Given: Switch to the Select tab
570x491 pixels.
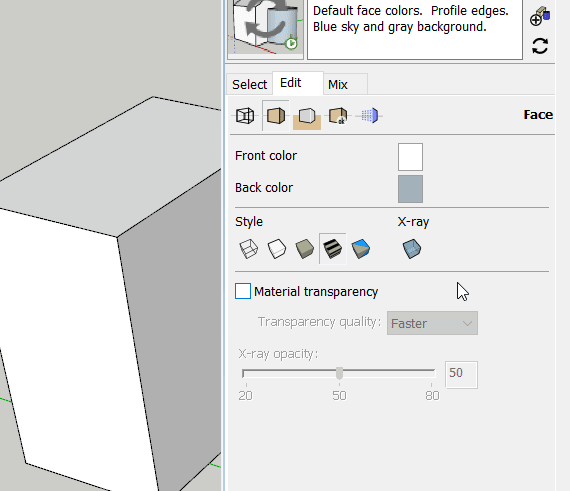Looking at the screenshot, I should click(249, 84).
